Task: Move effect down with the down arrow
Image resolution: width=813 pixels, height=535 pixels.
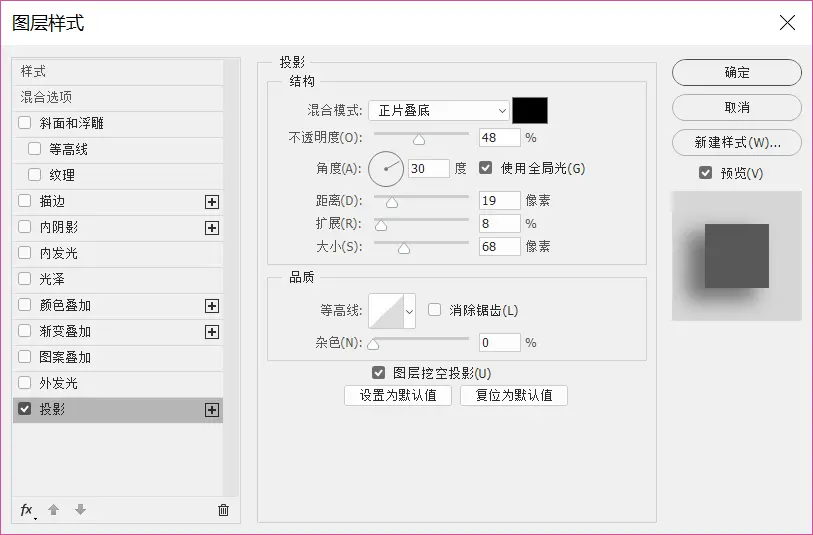Action: (80, 510)
